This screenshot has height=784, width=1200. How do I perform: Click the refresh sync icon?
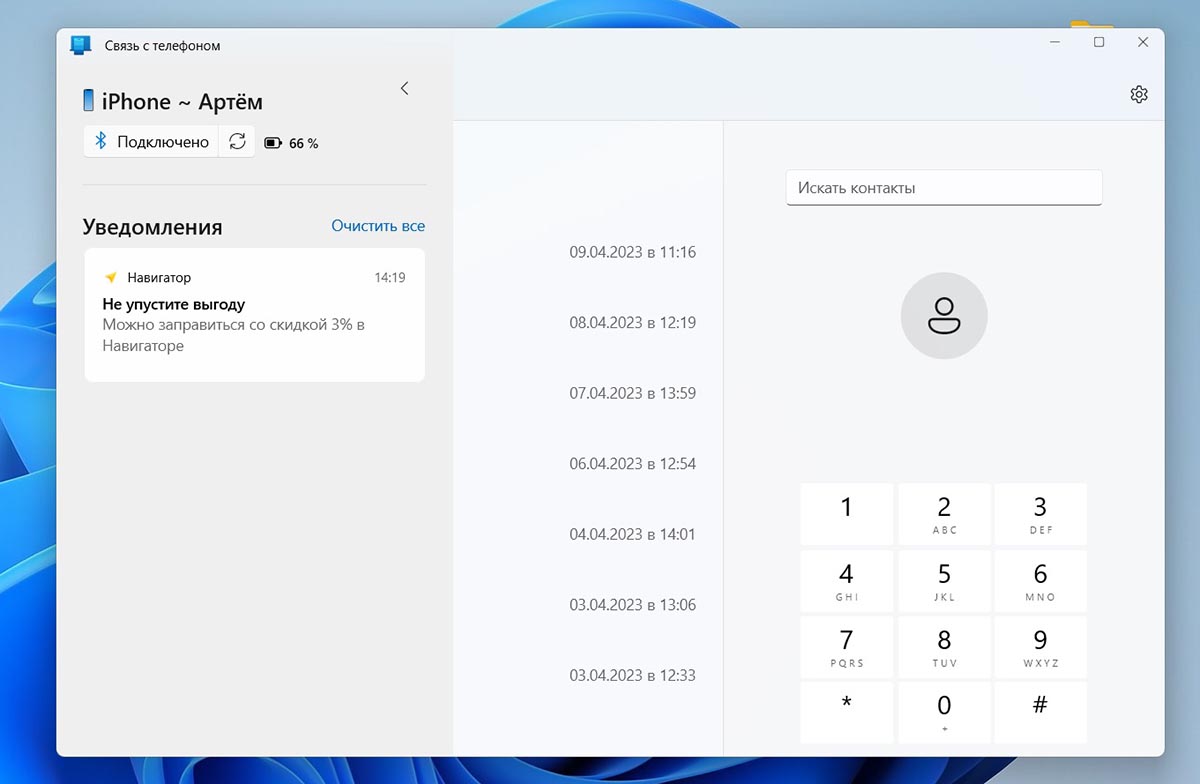pos(237,142)
